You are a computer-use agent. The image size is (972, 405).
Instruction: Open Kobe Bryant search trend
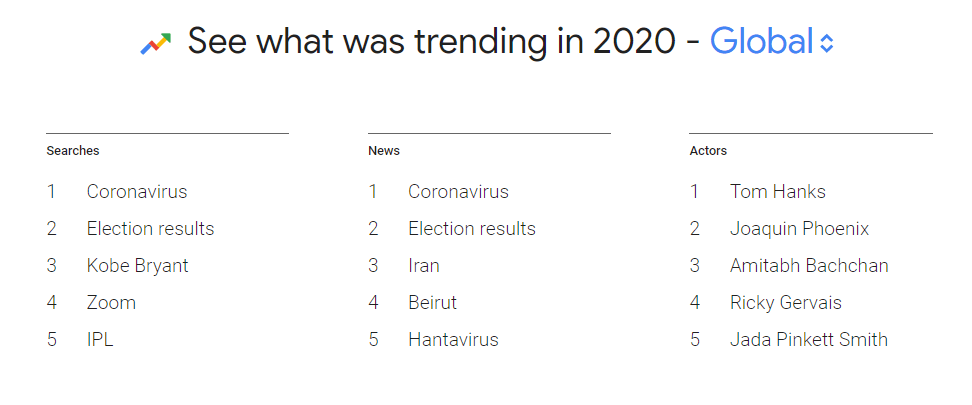click(x=137, y=266)
